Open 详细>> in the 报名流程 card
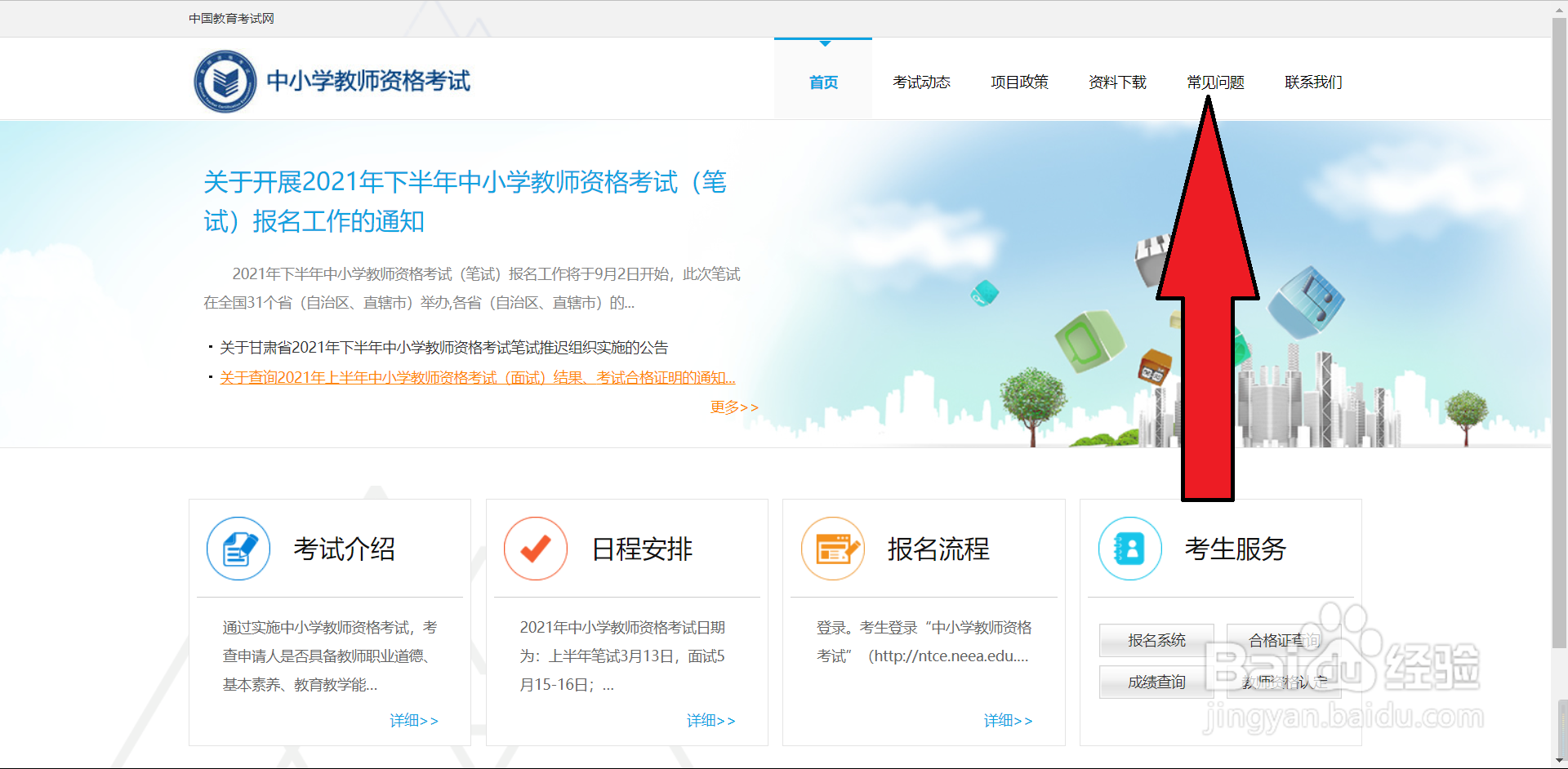 click(x=1009, y=720)
